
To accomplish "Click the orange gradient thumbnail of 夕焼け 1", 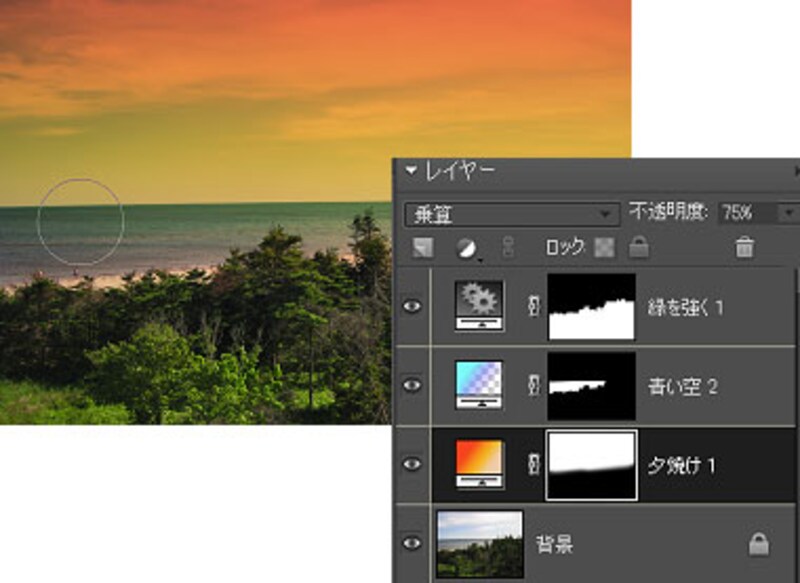I will [479, 464].
